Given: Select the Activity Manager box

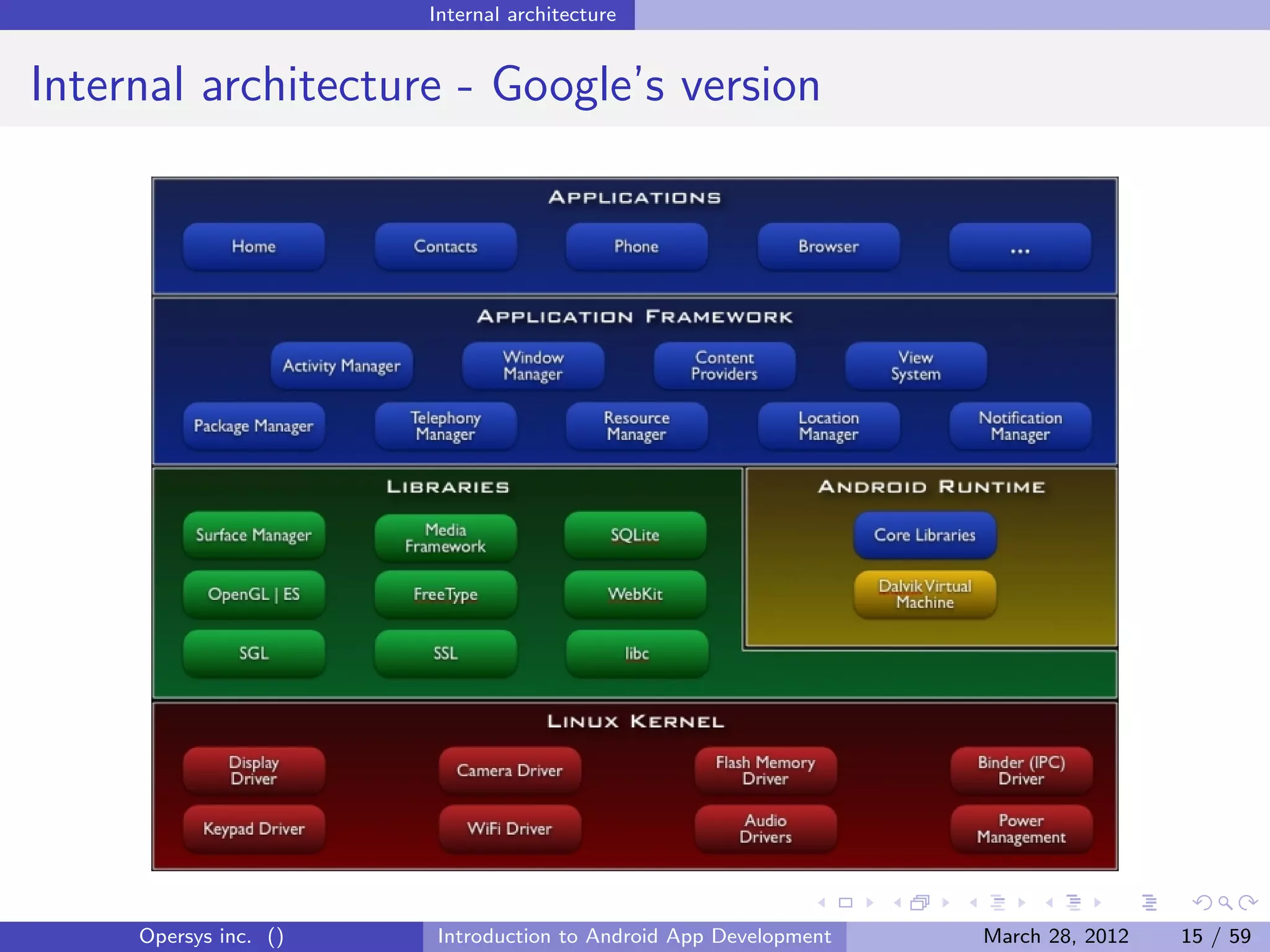Looking at the screenshot, I should coord(342,366).
